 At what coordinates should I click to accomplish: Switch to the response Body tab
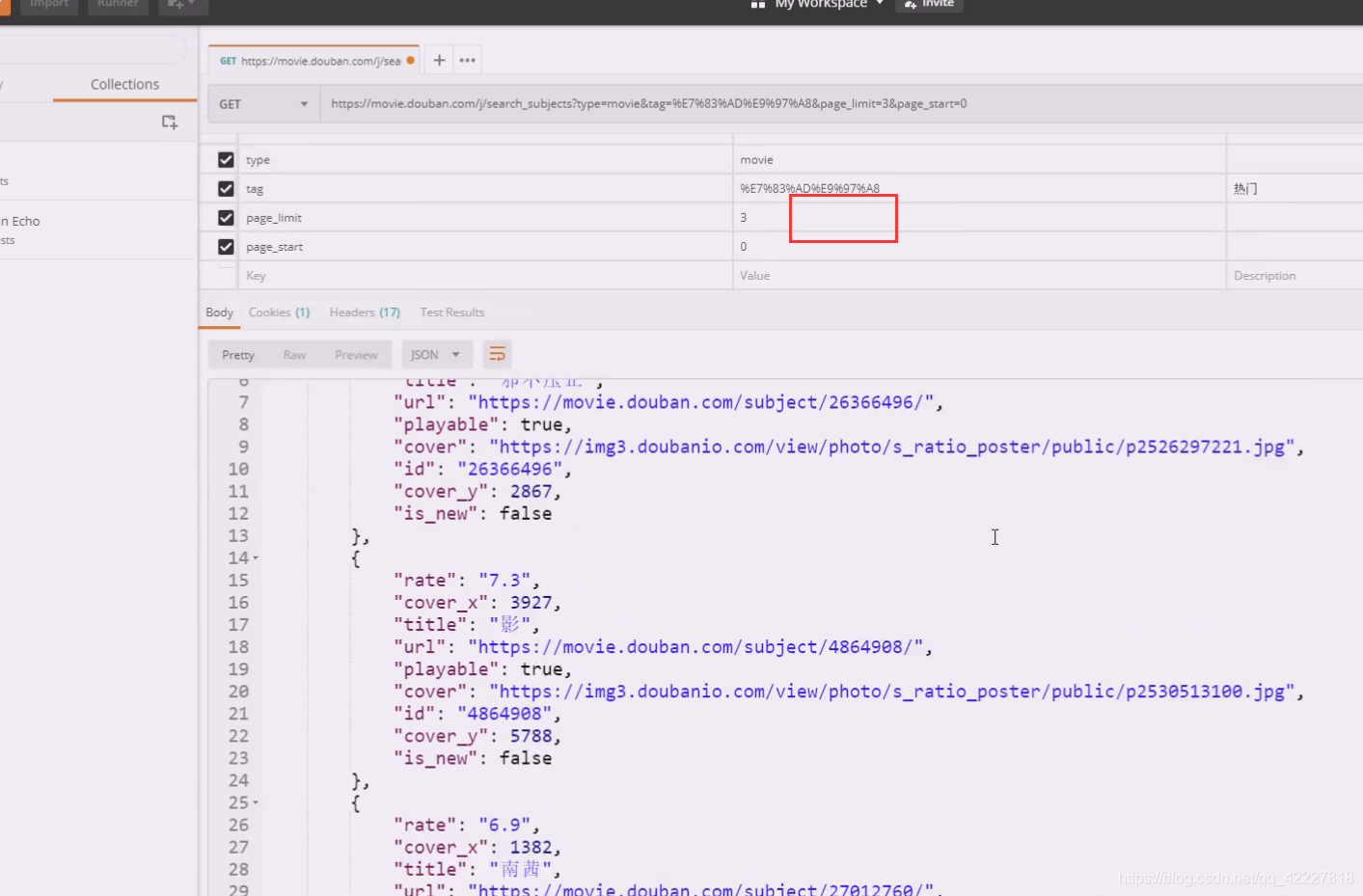[x=219, y=312]
